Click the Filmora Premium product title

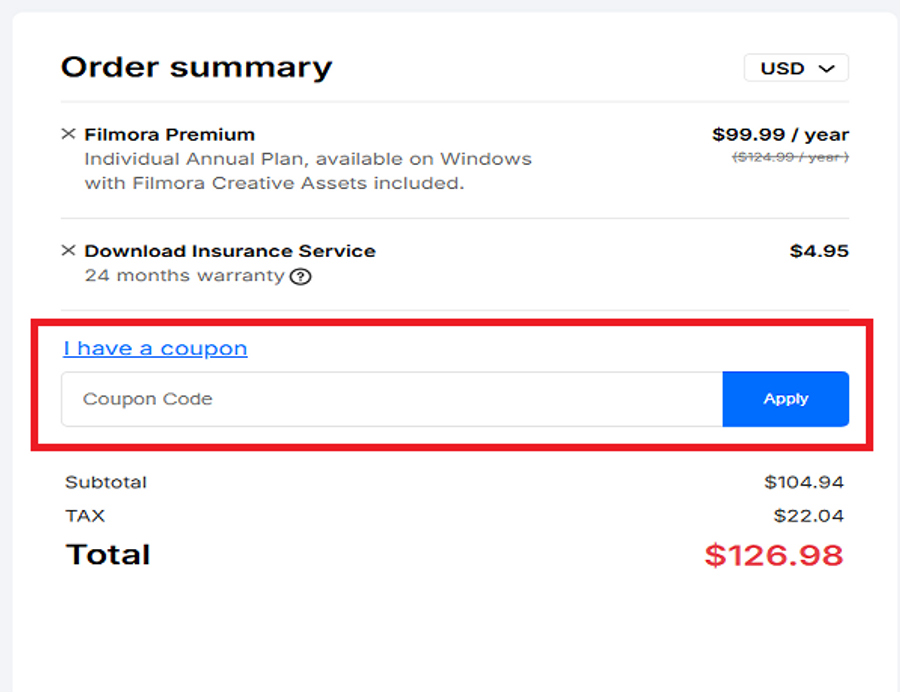pos(169,134)
